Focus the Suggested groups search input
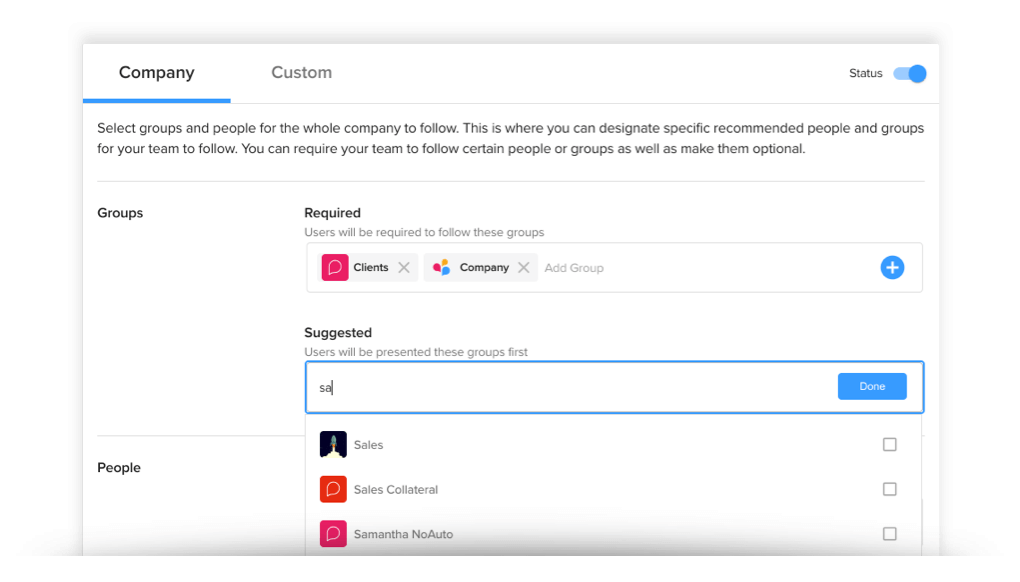The image size is (1020, 582). click(x=572, y=388)
